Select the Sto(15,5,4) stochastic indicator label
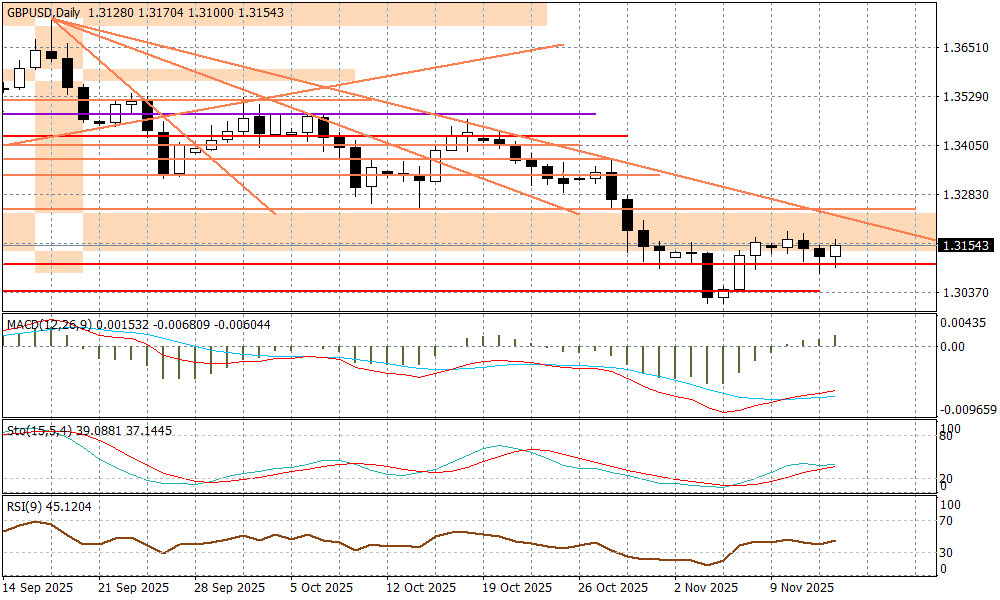Image resolution: width=1000 pixels, height=600 pixels. tap(38, 430)
